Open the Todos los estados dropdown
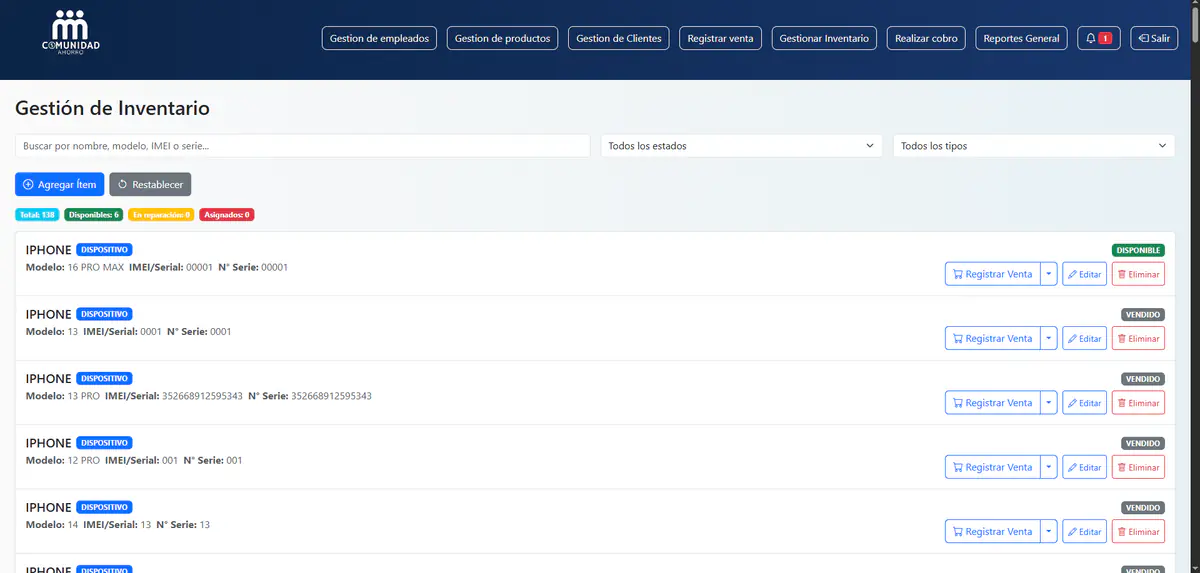Viewport: 1200px width, 573px height. 741,146
